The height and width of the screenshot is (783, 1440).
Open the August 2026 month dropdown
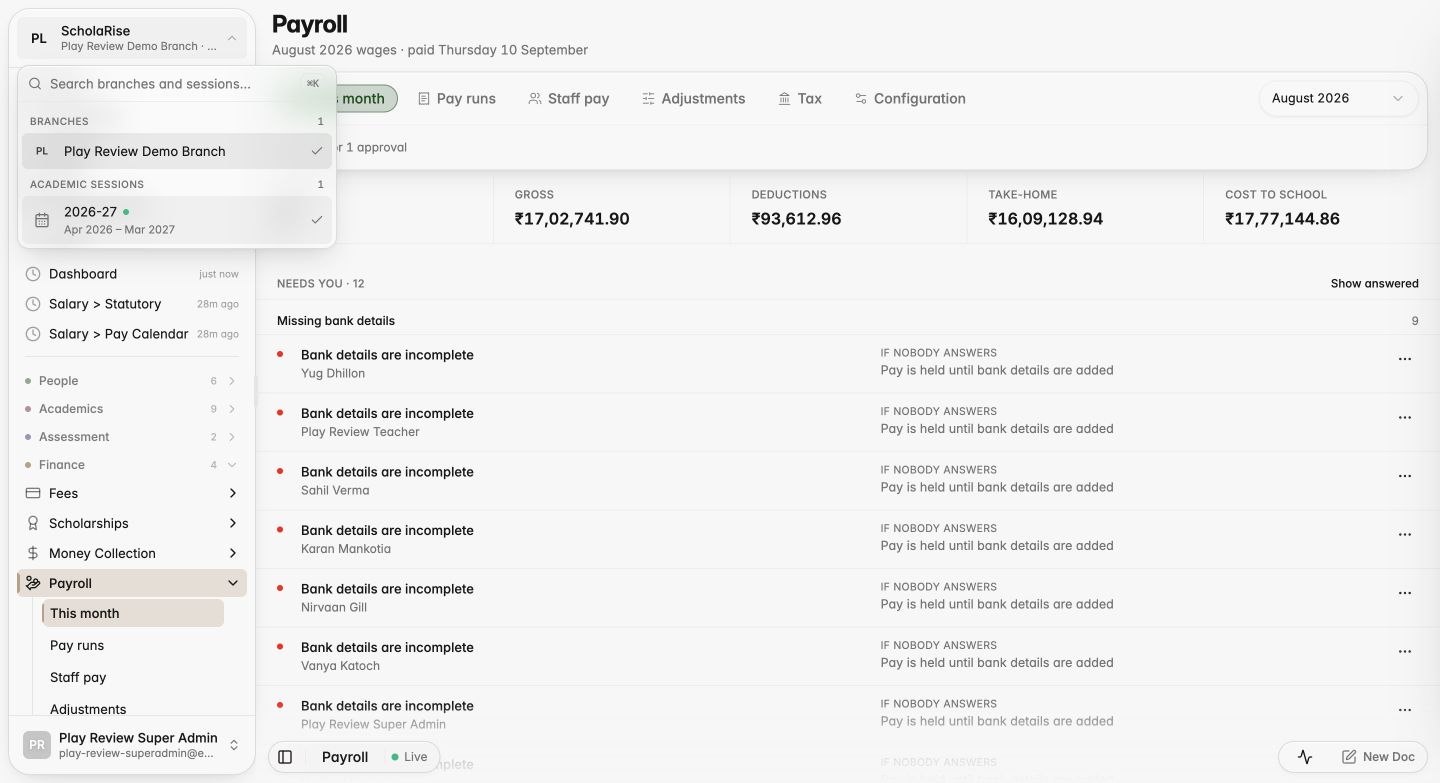click(1338, 98)
